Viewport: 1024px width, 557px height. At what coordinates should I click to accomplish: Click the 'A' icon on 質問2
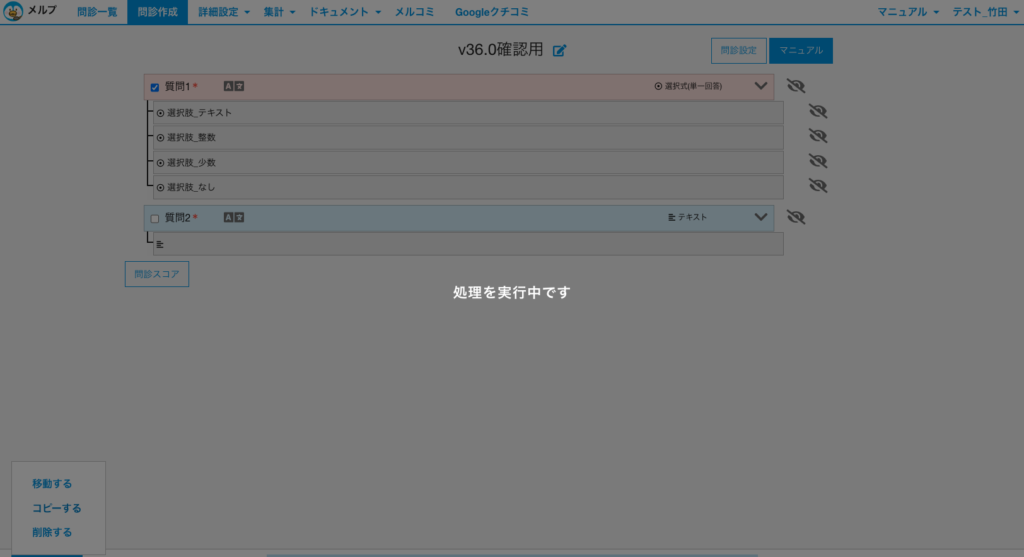coord(228,217)
